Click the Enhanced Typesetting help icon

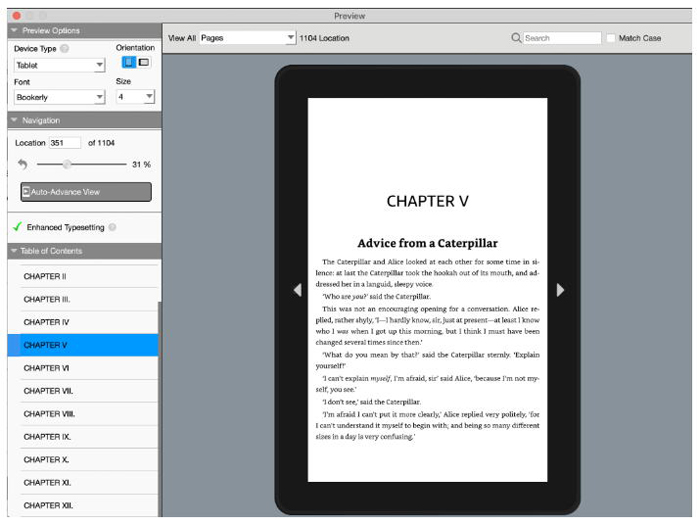tap(112, 227)
